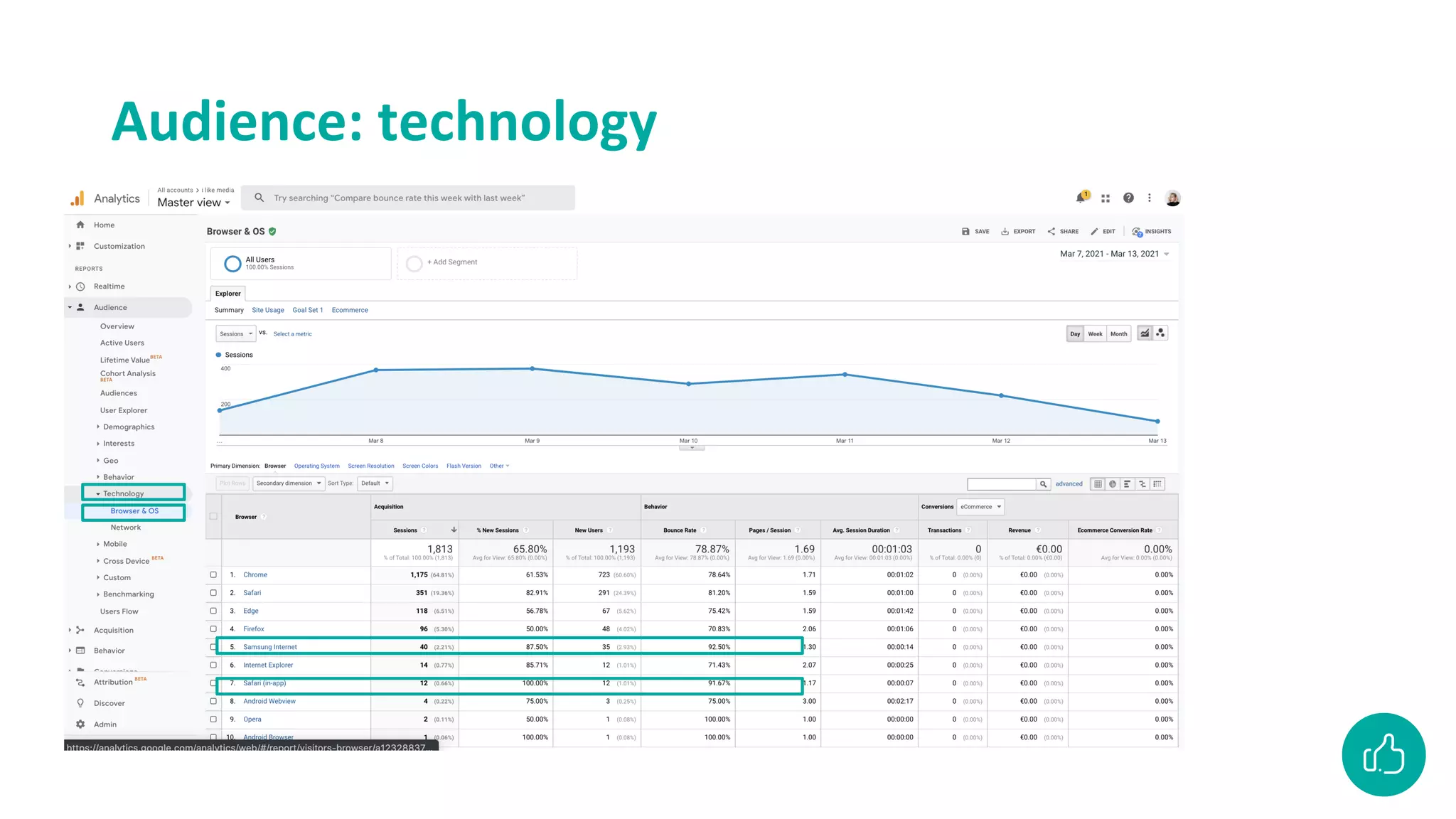Check the Safari row checkbox
The width and height of the screenshot is (1456, 819).
(x=213, y=592)
